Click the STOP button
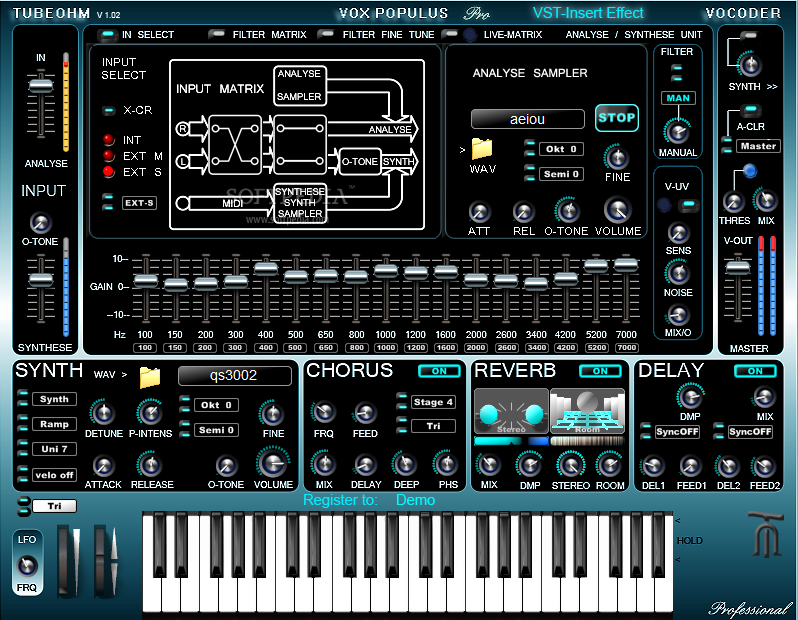This screenshot has width=798, height=620. [616, 118]
